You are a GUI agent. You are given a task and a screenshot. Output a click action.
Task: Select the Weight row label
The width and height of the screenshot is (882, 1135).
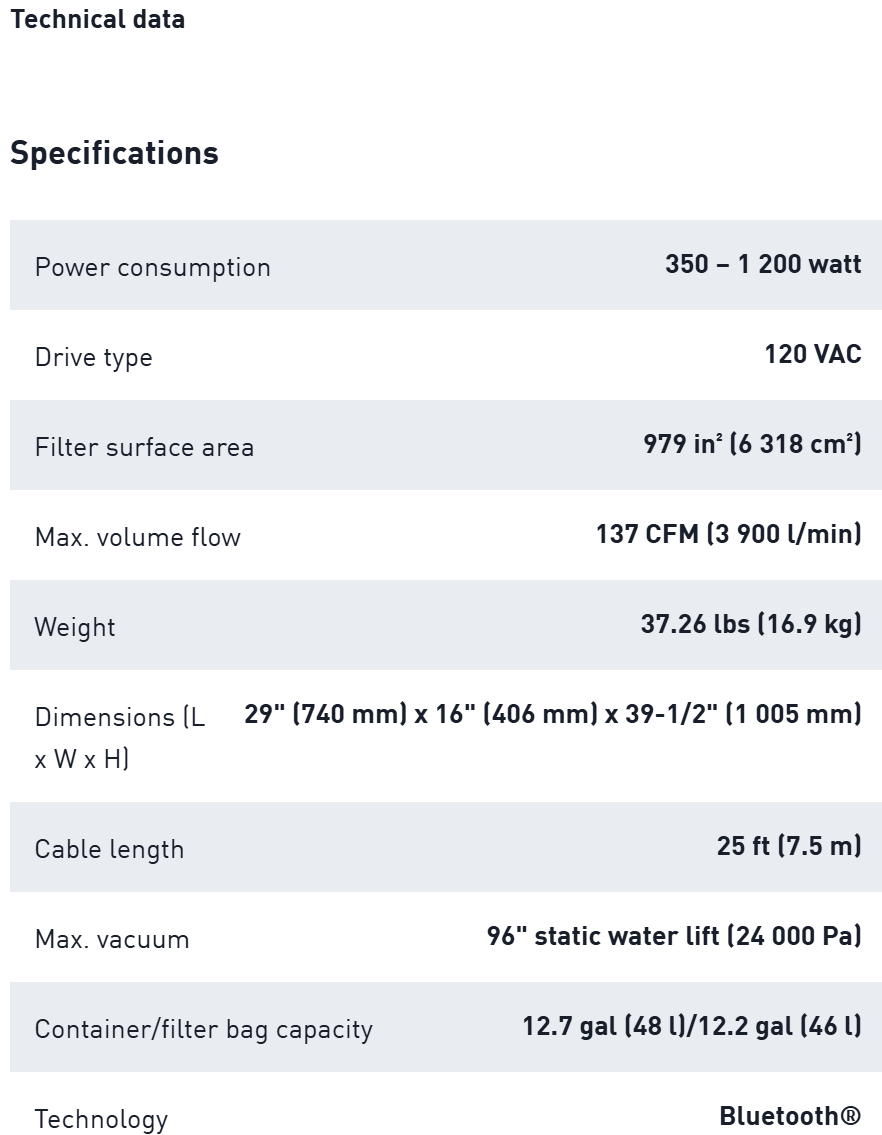click(75, 627)
